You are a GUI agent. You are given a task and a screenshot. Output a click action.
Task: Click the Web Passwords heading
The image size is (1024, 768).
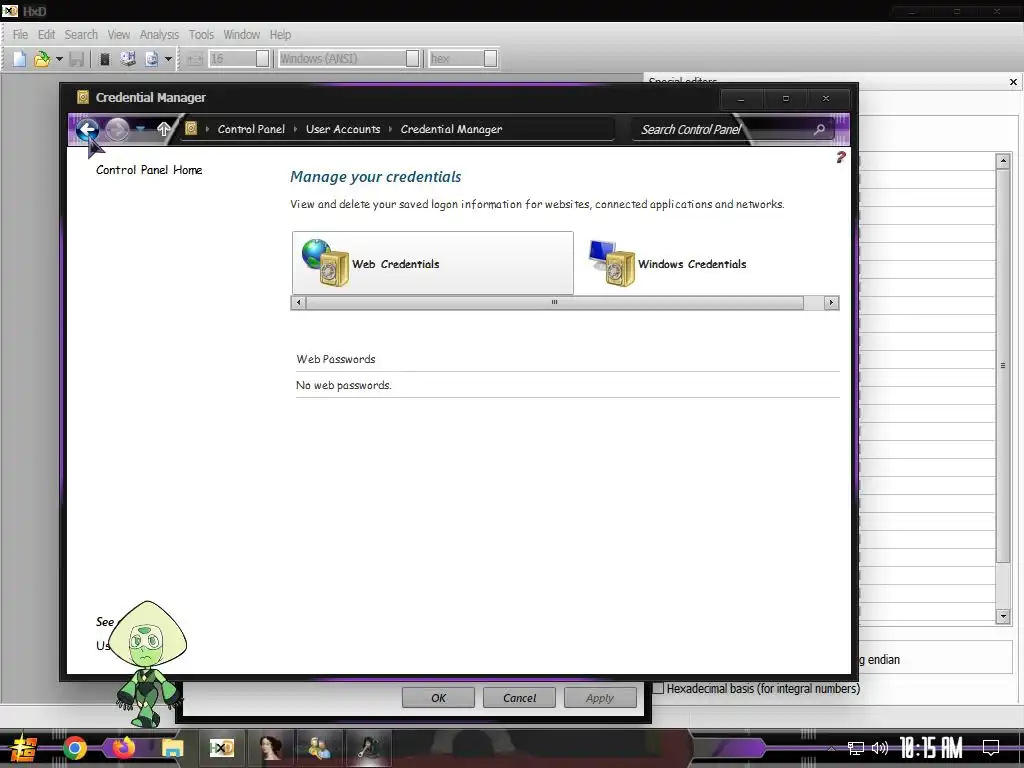[336, 359]
